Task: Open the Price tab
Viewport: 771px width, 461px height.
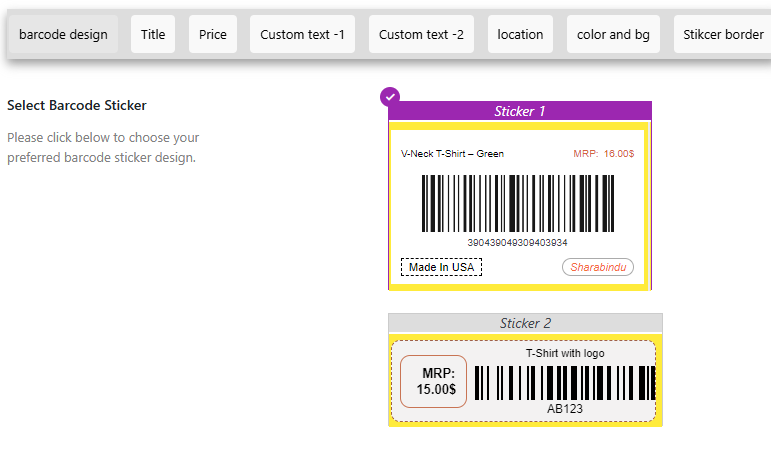Action: click(x=213, y=34)
